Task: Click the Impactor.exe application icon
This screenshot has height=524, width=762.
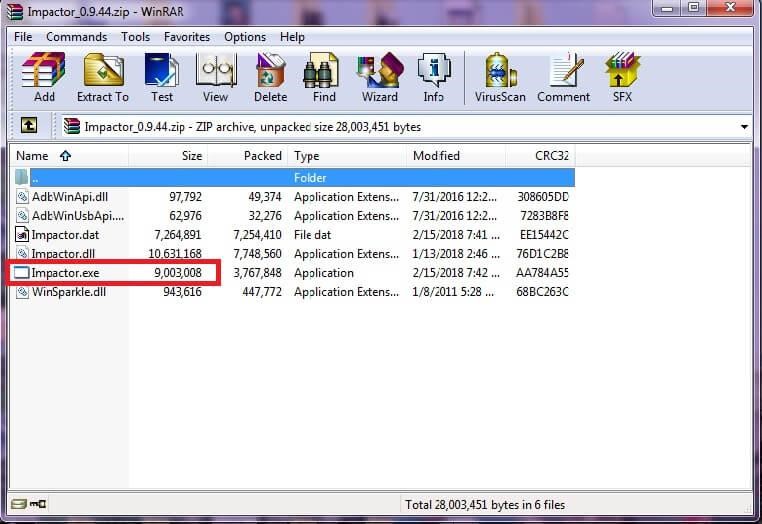Action: 21,273
